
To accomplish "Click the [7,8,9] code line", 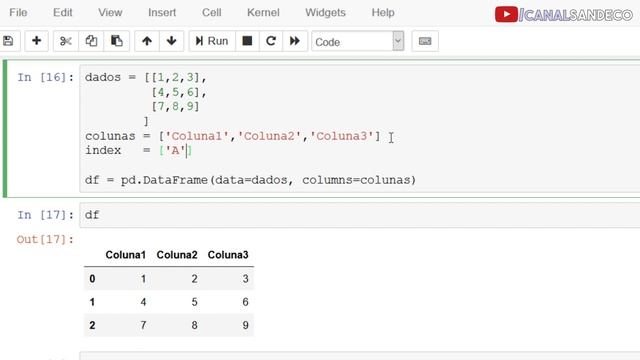I will click(176, 107).
